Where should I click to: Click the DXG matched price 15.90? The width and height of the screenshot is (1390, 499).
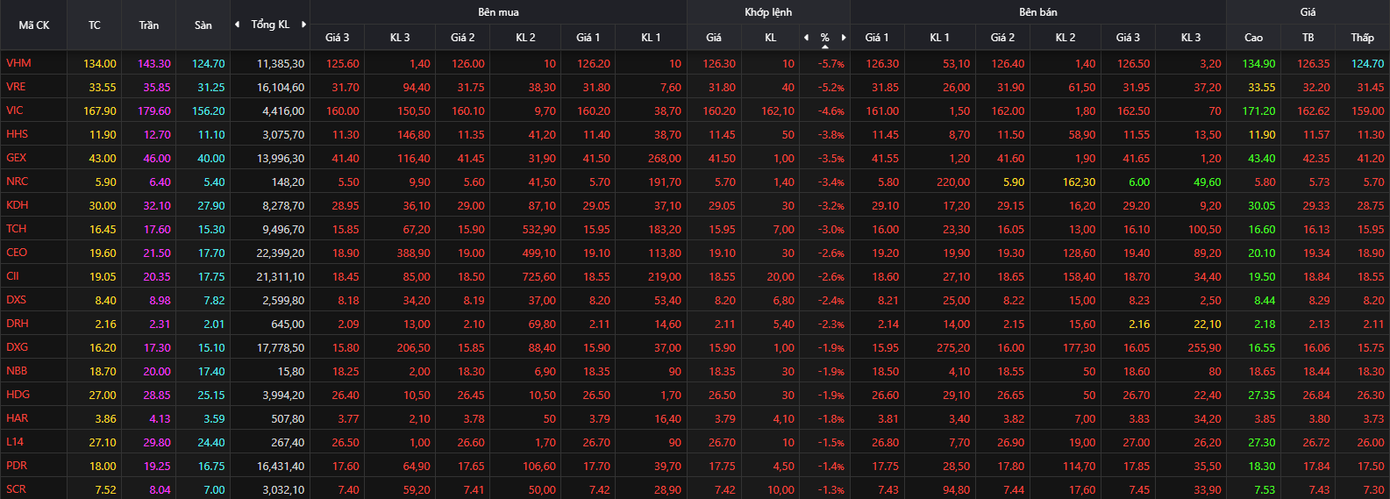(x=713, y=347)
